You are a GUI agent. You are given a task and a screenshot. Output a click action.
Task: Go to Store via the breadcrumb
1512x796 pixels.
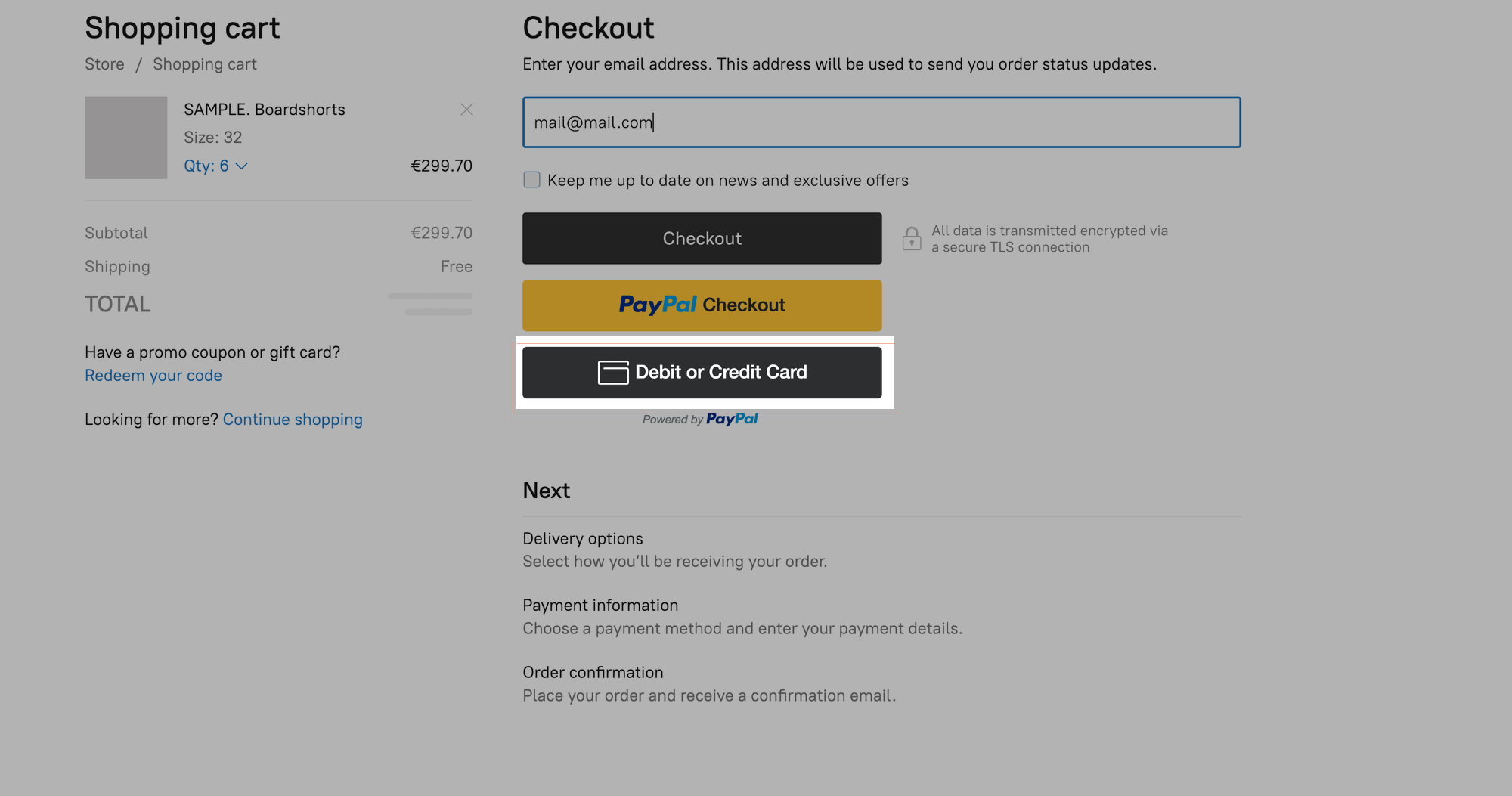coord(104,64)
